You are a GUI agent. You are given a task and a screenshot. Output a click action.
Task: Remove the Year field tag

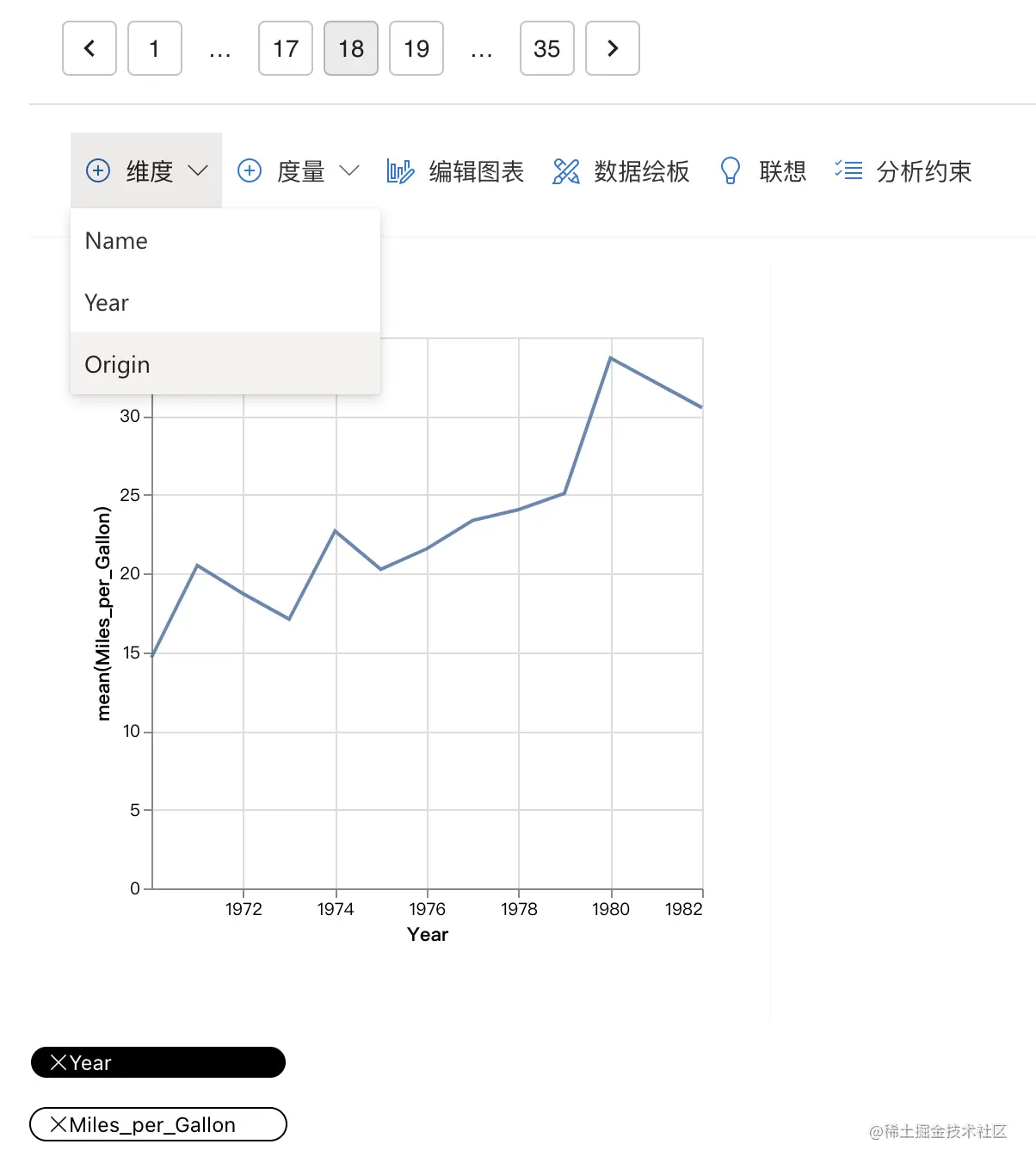point(59,1062)
